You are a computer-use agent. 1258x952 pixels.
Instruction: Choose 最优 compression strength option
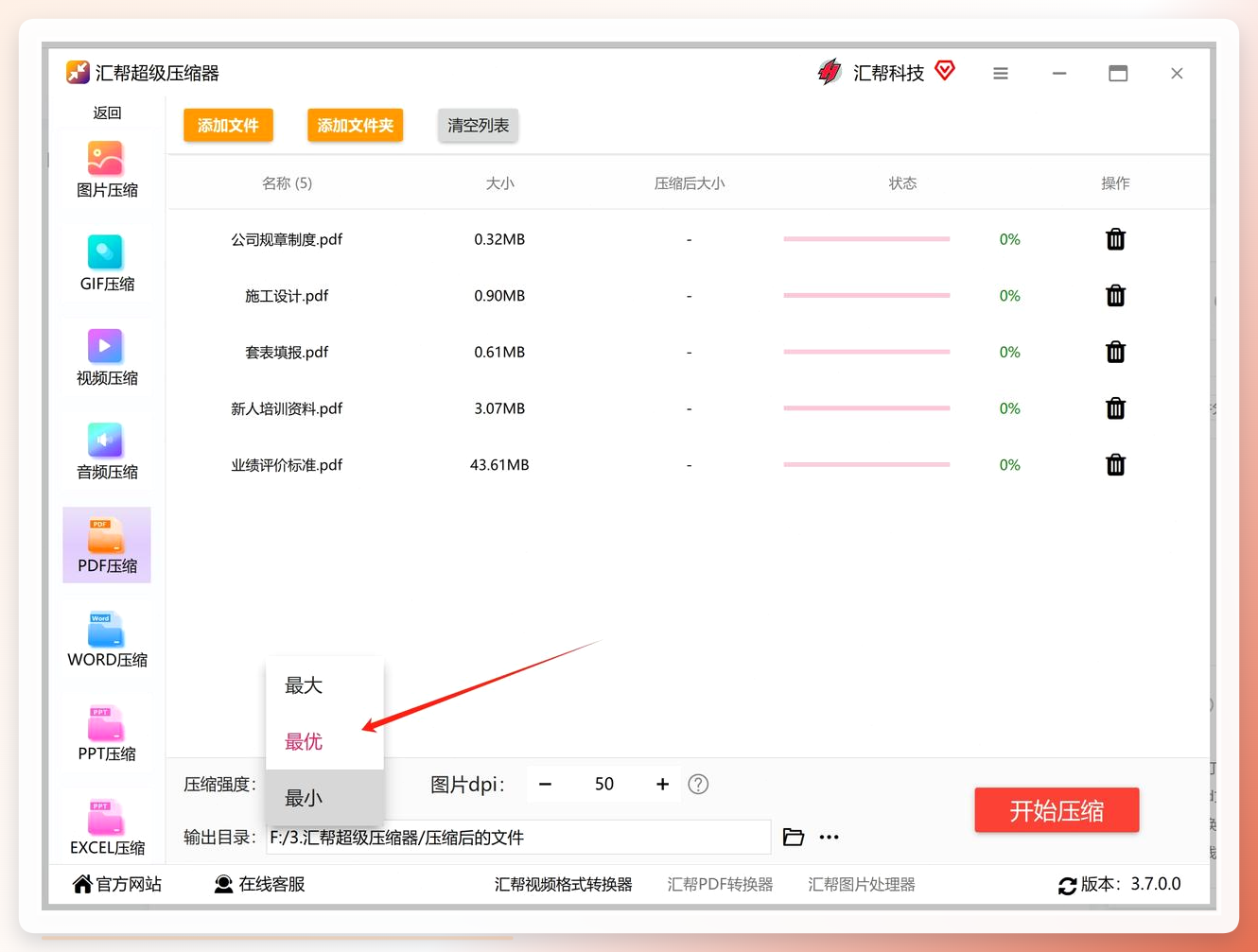coord(324,742)
